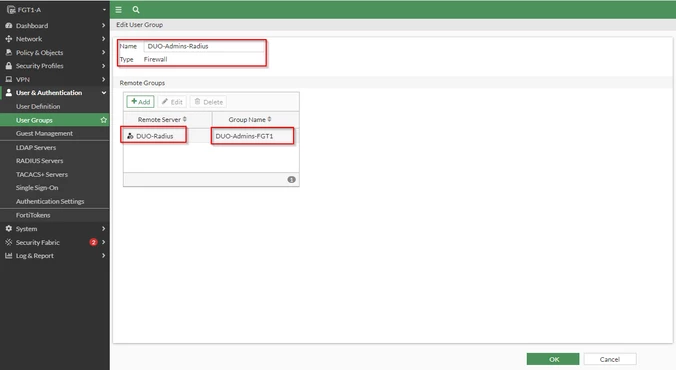
Task: Click the Edit remote group button
Action: tap(172, 102)
